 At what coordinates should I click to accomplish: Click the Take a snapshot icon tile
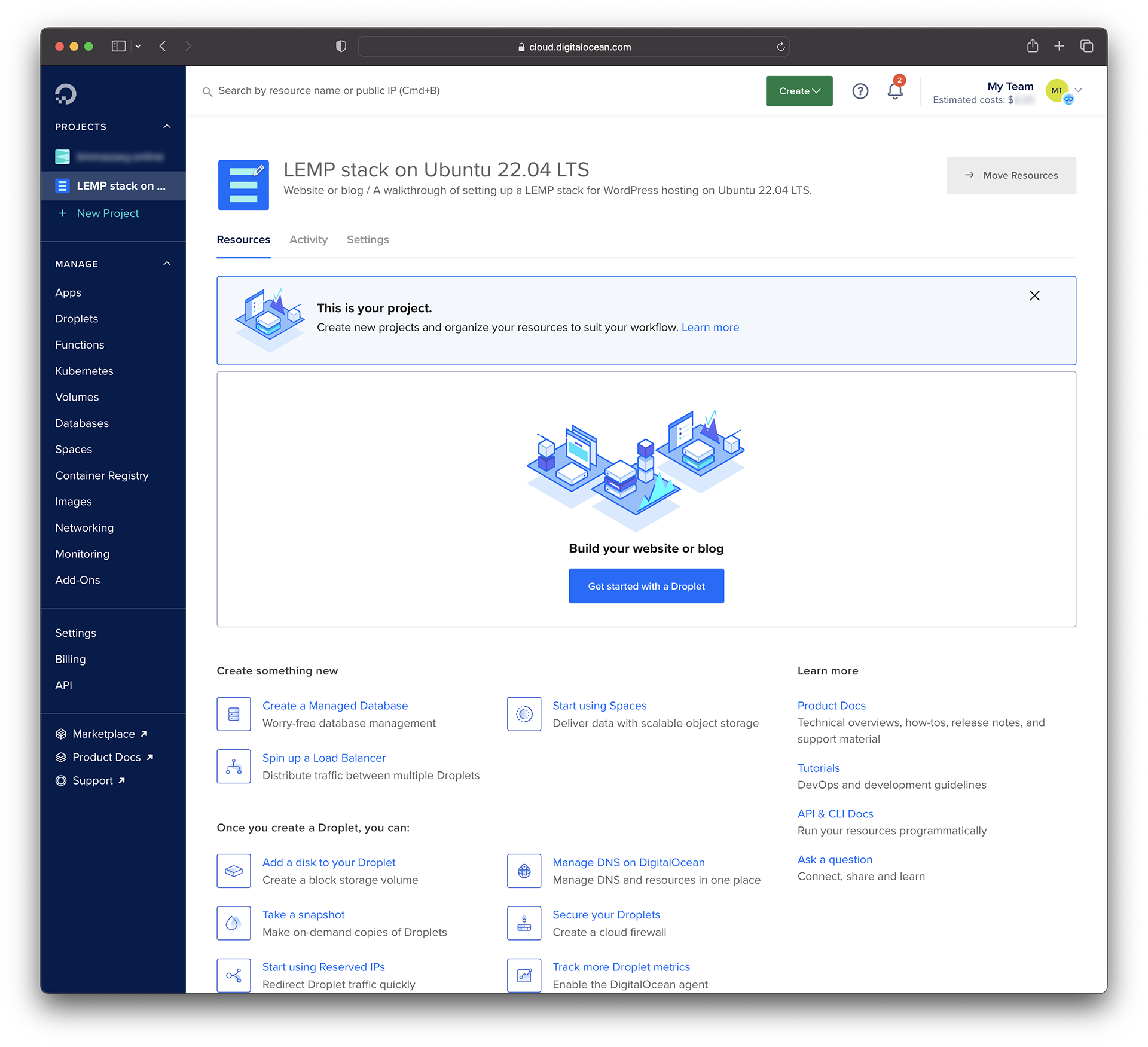[x=234, y=923]
